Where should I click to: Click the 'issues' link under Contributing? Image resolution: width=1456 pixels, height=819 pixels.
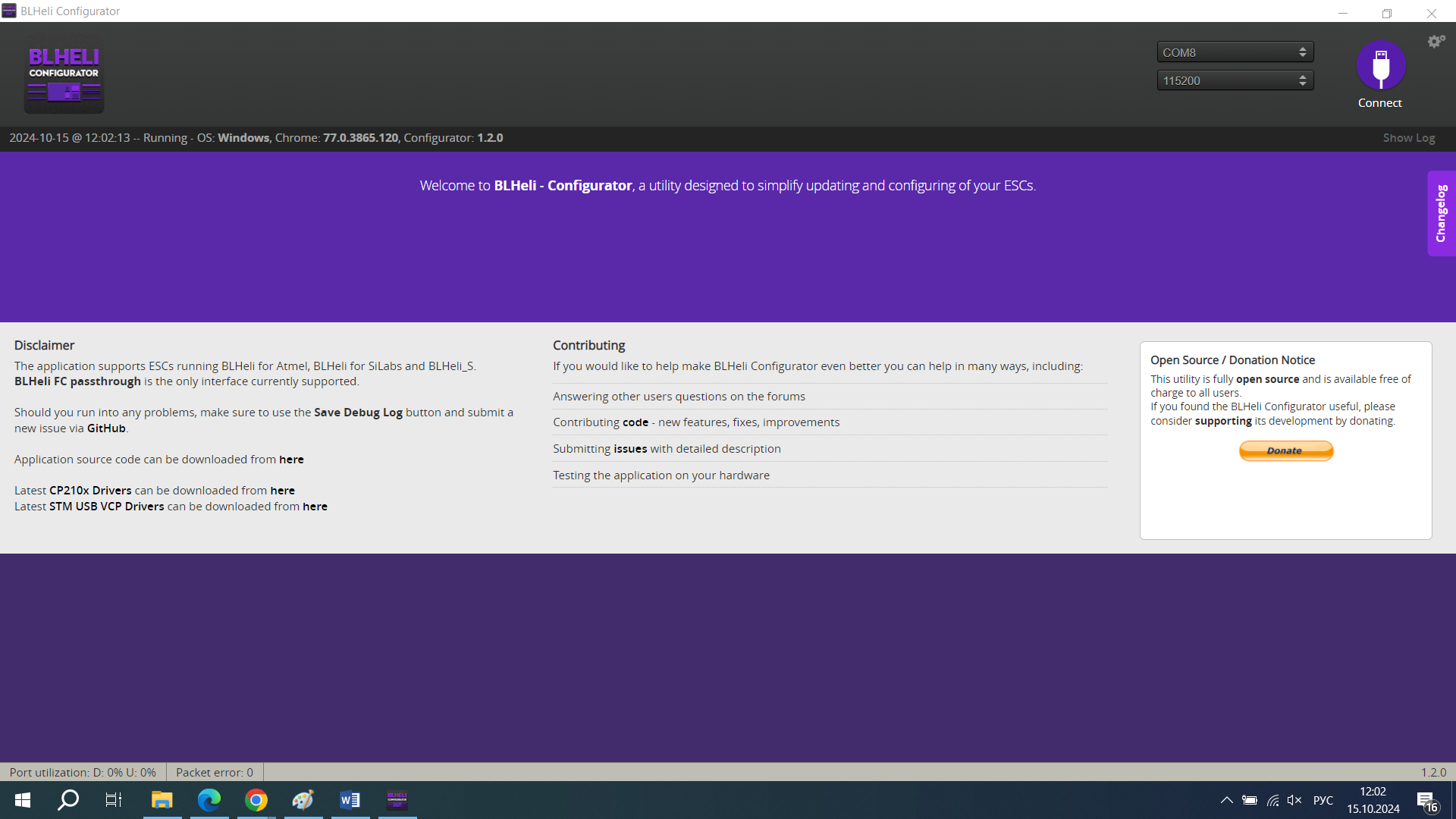pyautogui.click(x=630, y=449)
